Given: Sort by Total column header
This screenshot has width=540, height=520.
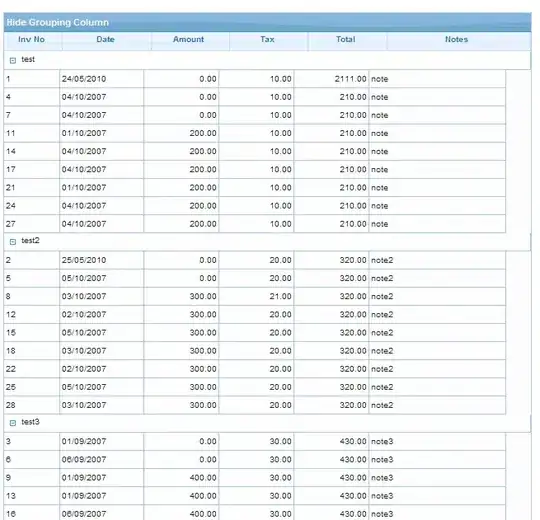Looking at the screenshot, I should [x=346, y=40].
